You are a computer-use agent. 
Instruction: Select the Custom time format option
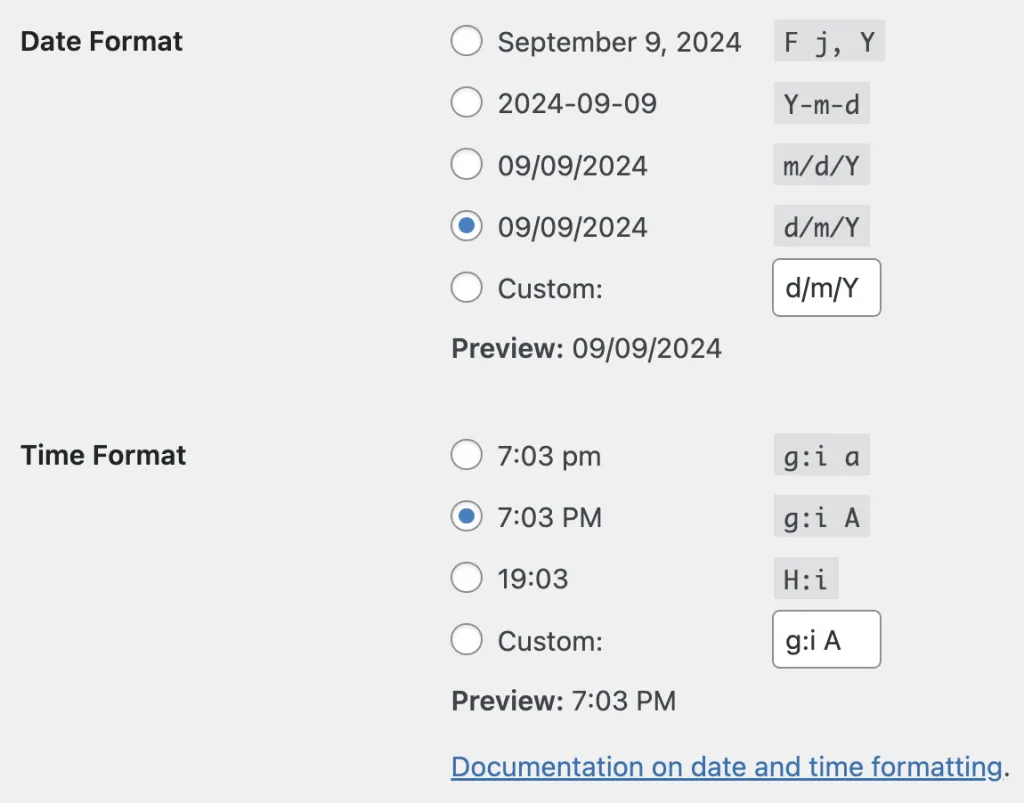(x=466, y=640)
